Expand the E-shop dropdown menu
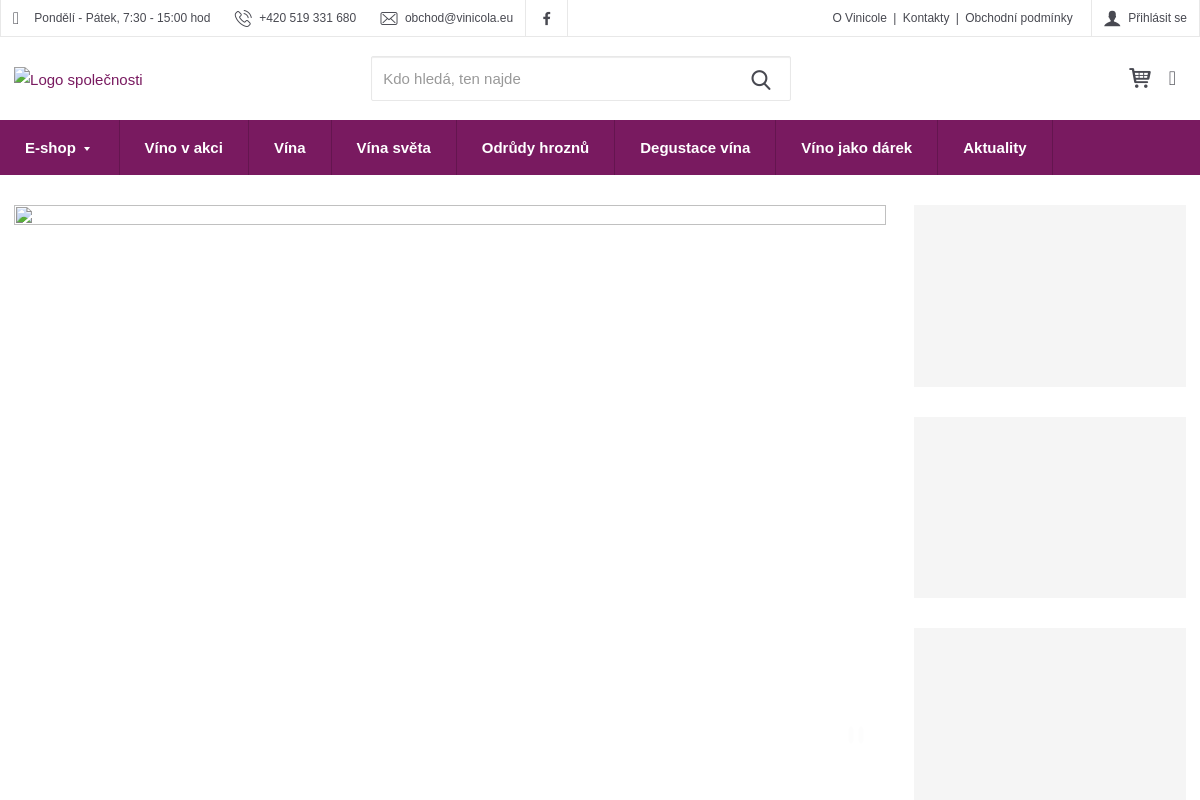Image resolution: width=1200 pixels, height=800 pixels. coord(59,148)
